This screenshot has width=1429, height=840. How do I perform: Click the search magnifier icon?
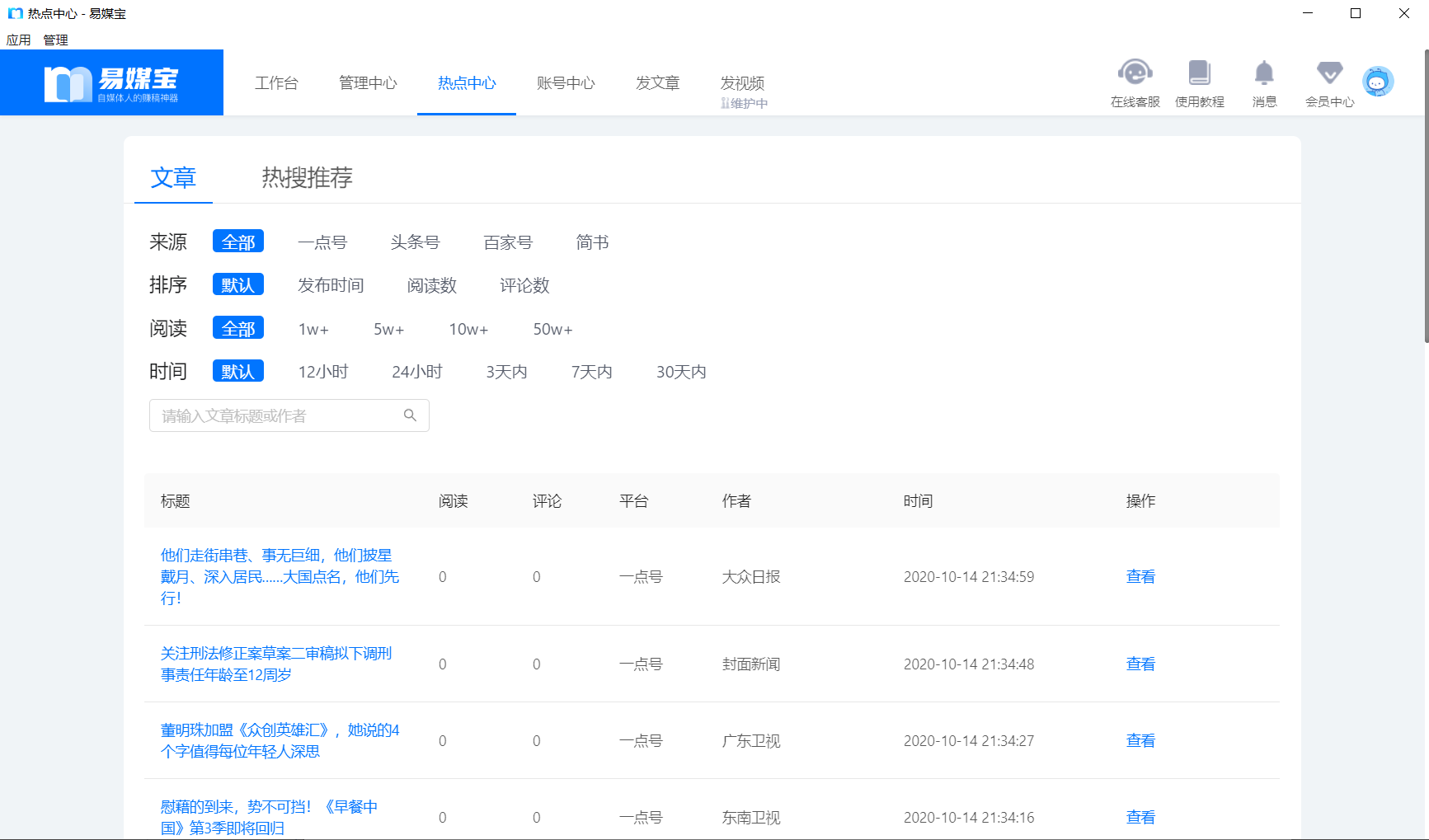pos(410,415)
